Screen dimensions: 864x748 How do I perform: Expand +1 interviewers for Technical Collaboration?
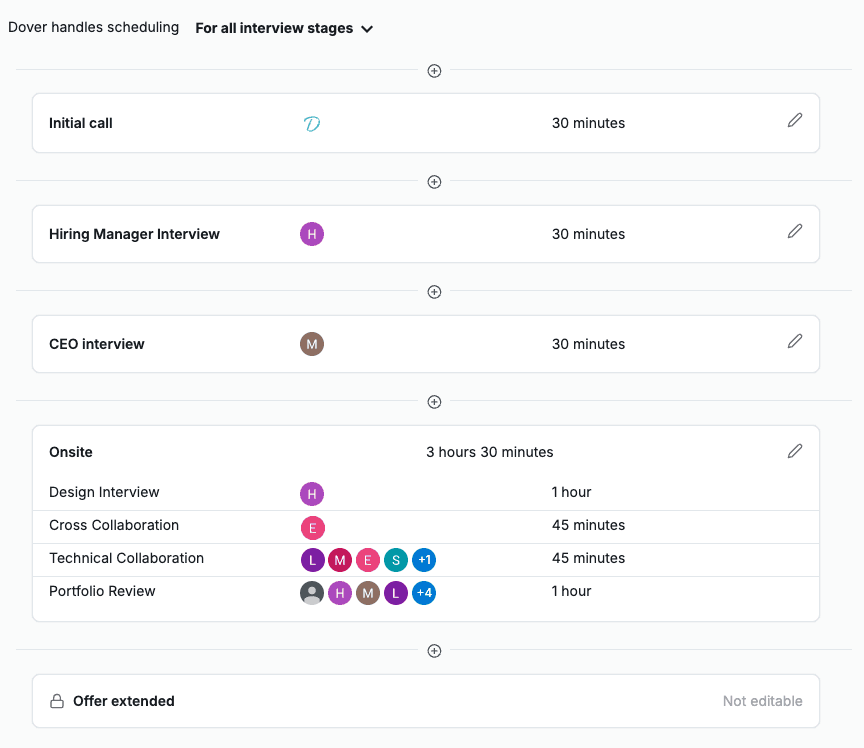(x=424, y=560)
